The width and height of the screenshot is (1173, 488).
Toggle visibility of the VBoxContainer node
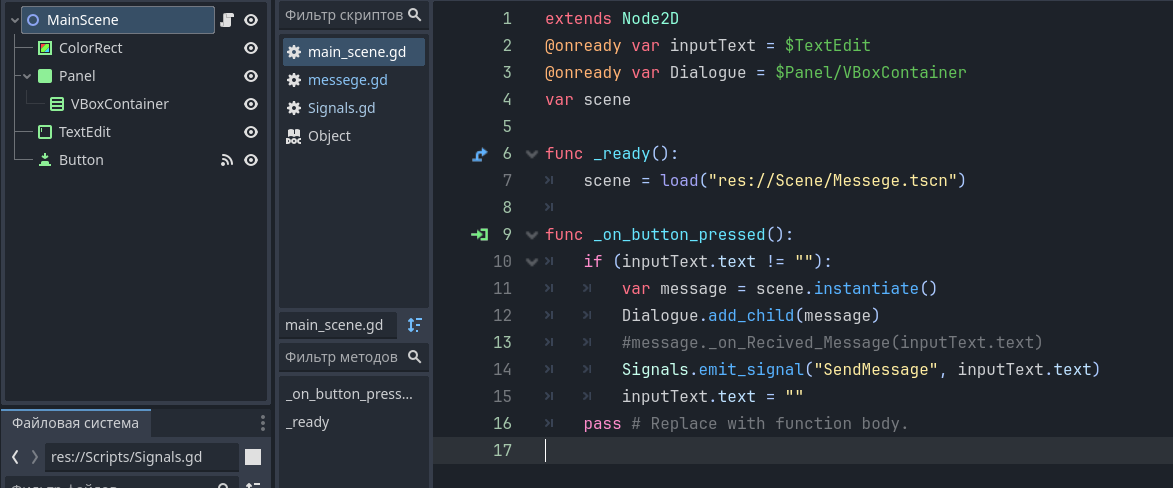(251, 104)
